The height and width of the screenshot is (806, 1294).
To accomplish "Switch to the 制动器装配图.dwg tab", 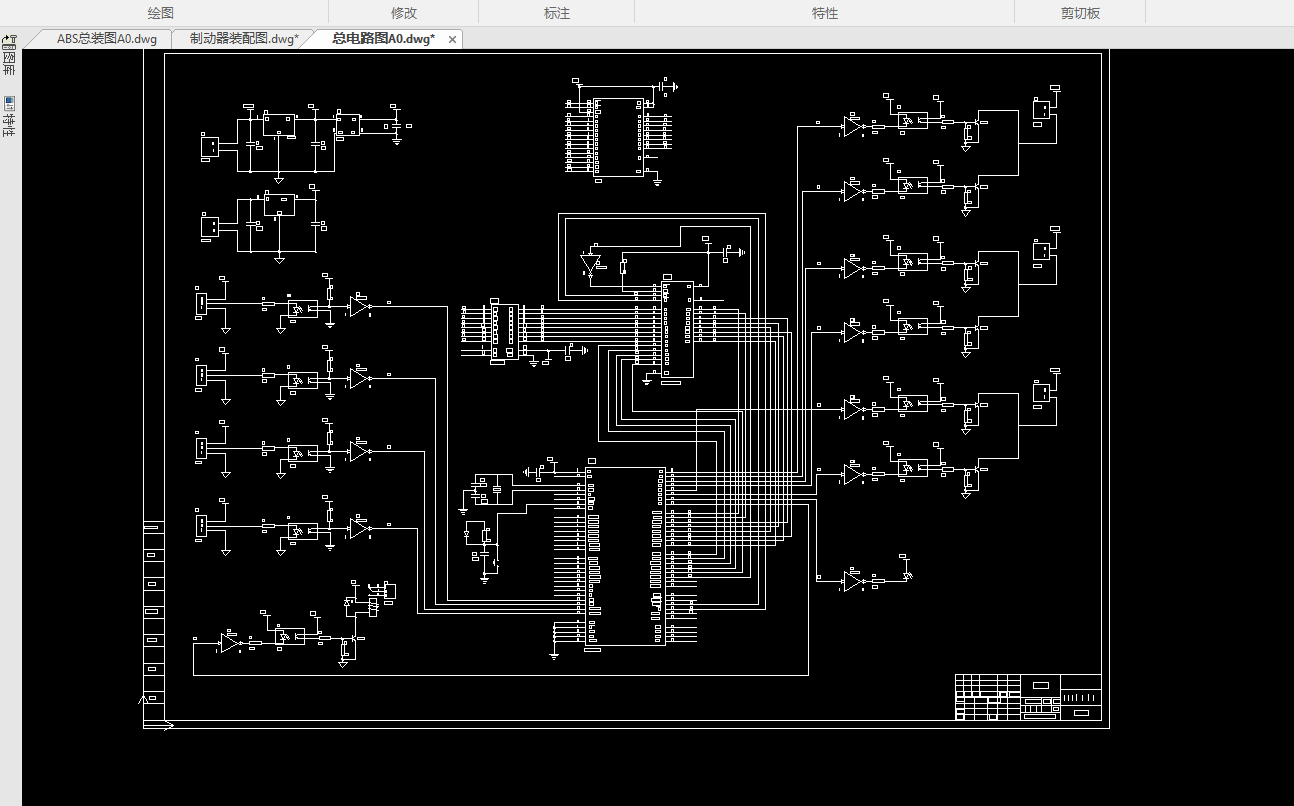I will (243, 39).
